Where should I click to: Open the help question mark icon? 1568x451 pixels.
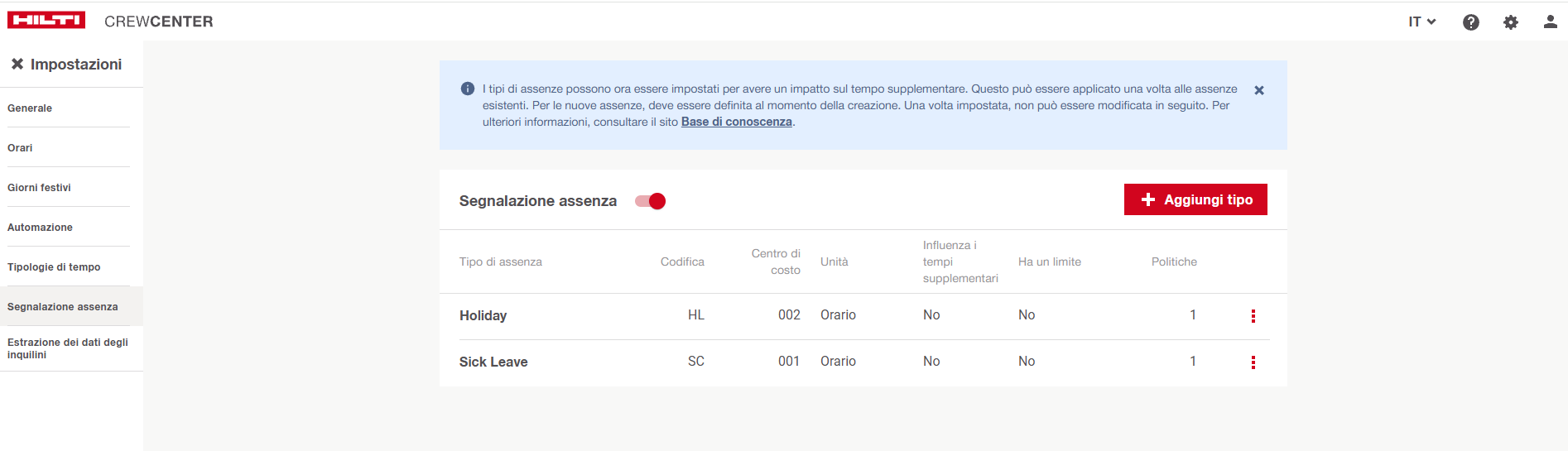1470,22
